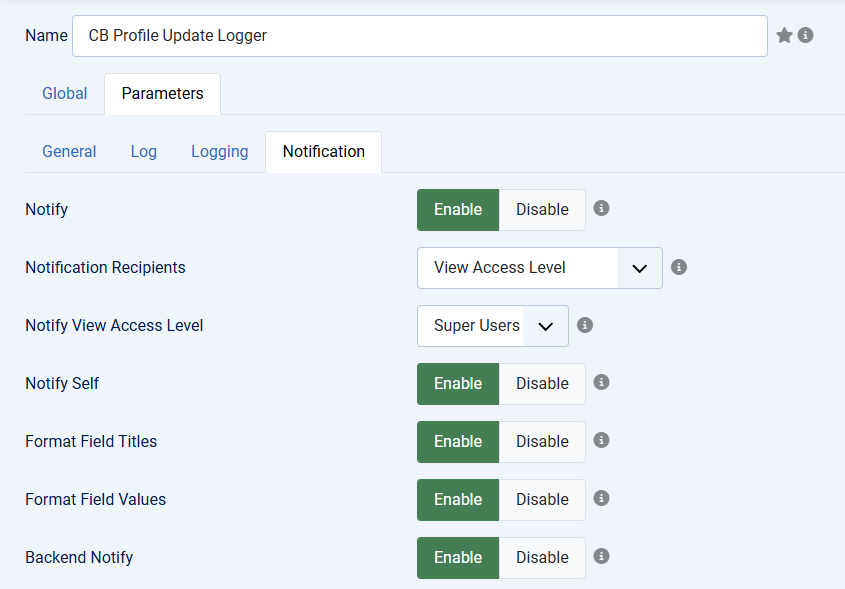Click info icon for Format Field Values
Viewport: 845px width, 589px height.
tap(601, 498)
